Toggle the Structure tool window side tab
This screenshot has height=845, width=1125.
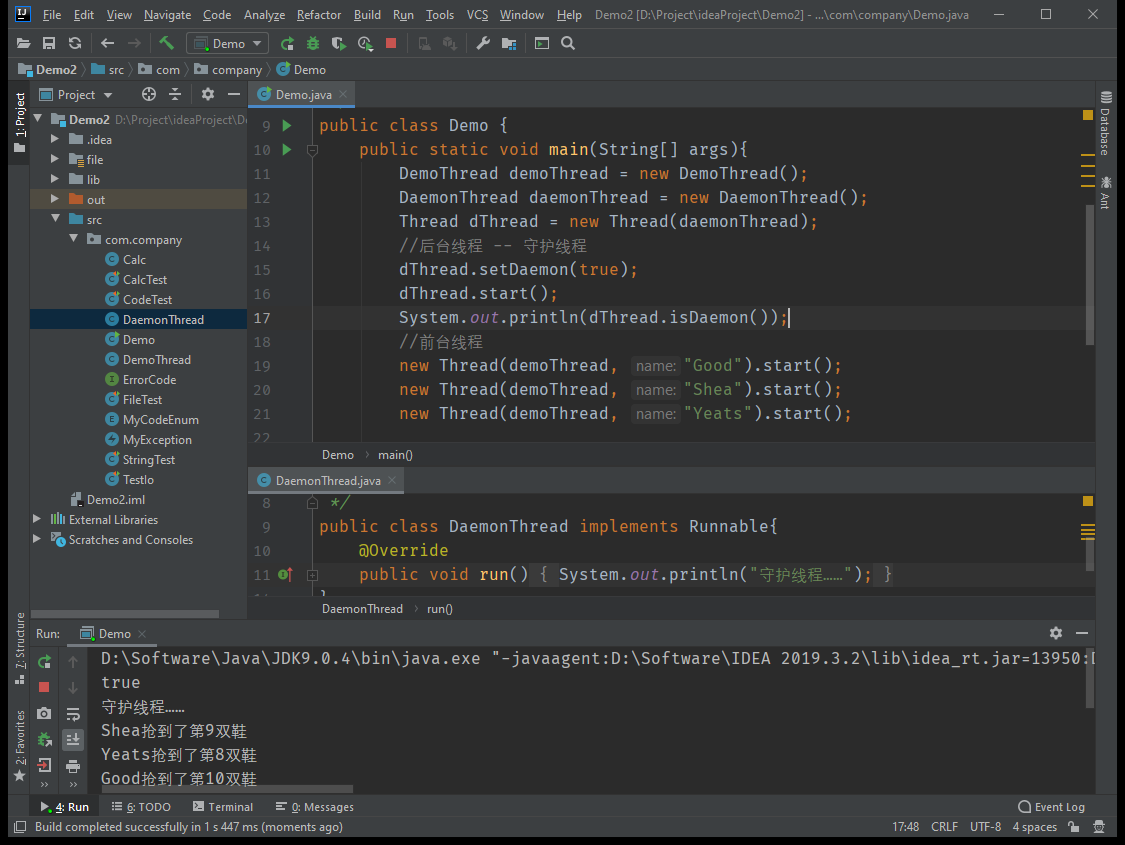(19, 648)
